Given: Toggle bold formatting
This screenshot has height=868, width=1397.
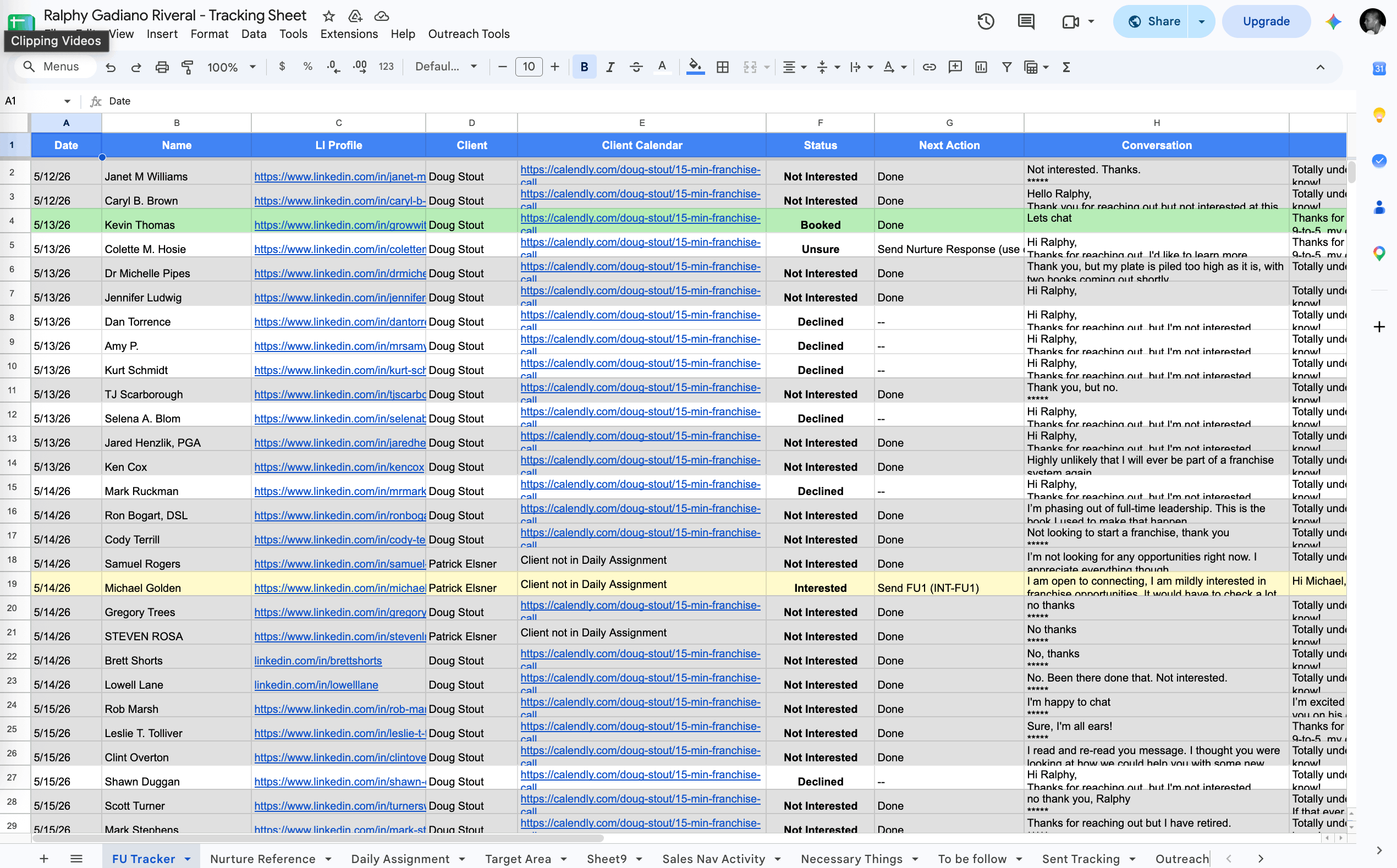Looking at the screenshot, I should tap(584, 67).
